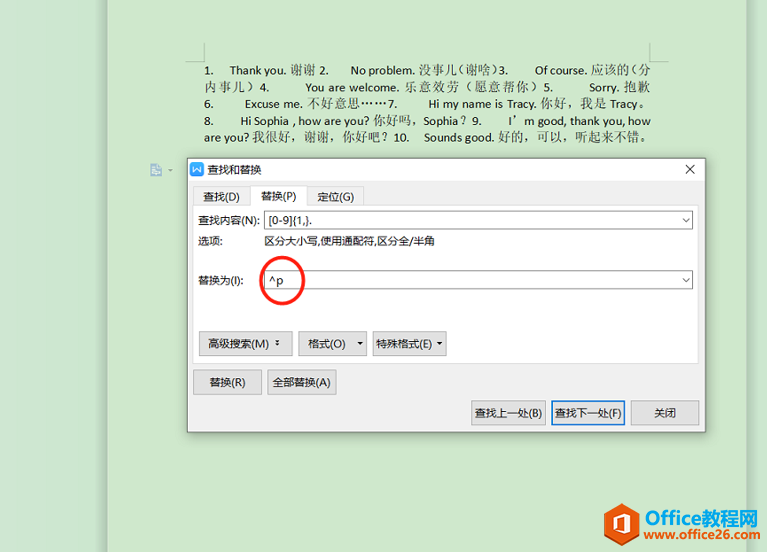The width and height of the screenshot is (767, 552).
Task: Click the text 'Sorry.' in document
Action: click(x=605, y=88)
